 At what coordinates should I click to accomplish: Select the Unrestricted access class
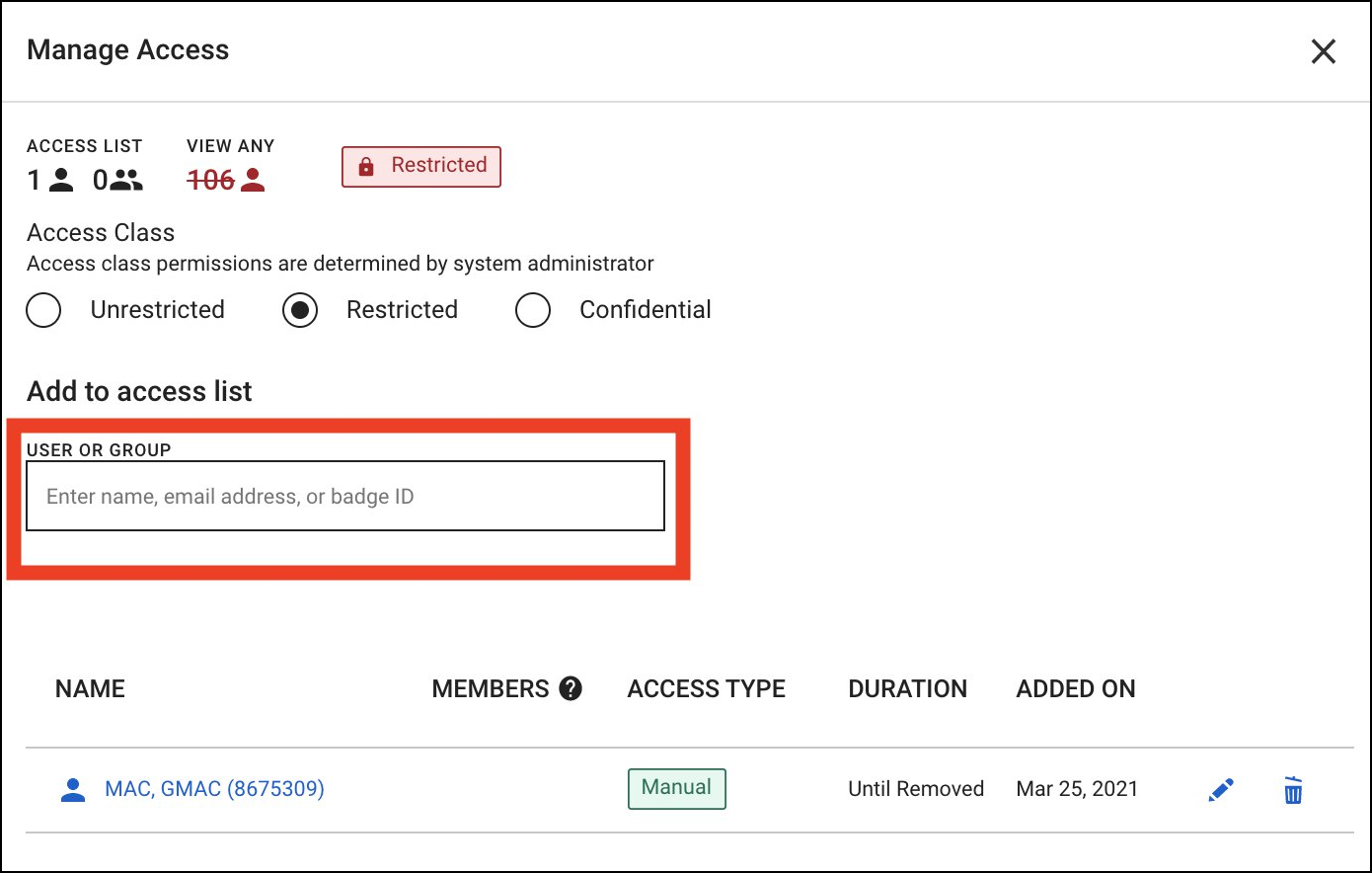43,309
